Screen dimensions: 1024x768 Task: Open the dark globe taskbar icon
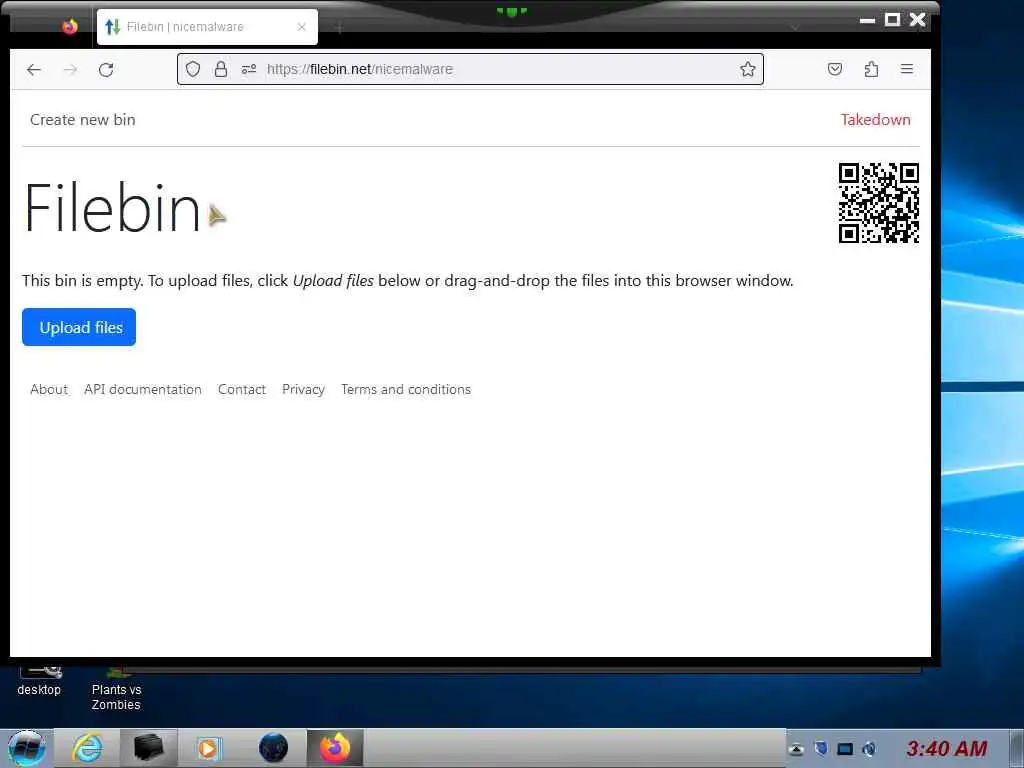click(273, 748)
